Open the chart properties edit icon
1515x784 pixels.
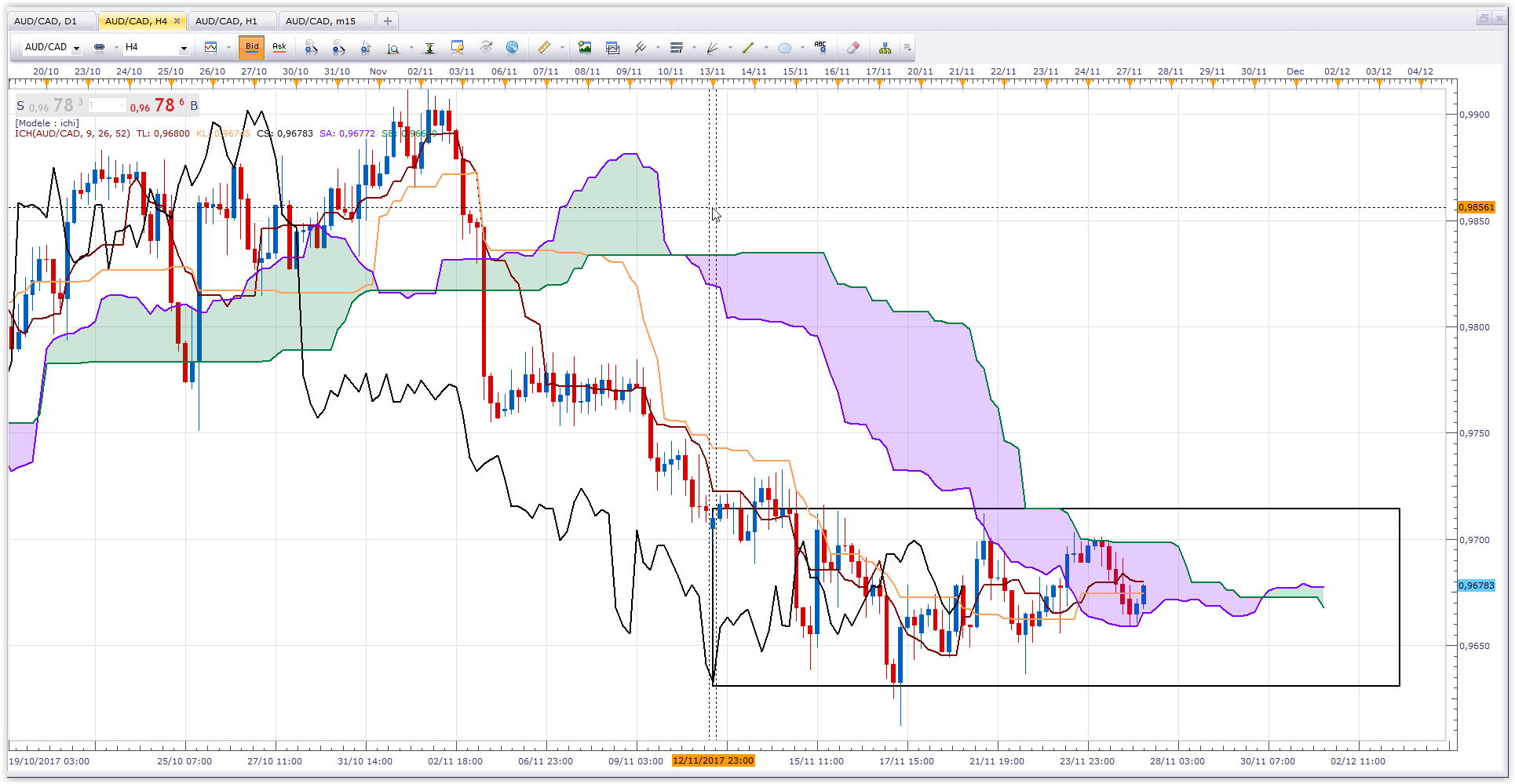click(x=457, y=48)
